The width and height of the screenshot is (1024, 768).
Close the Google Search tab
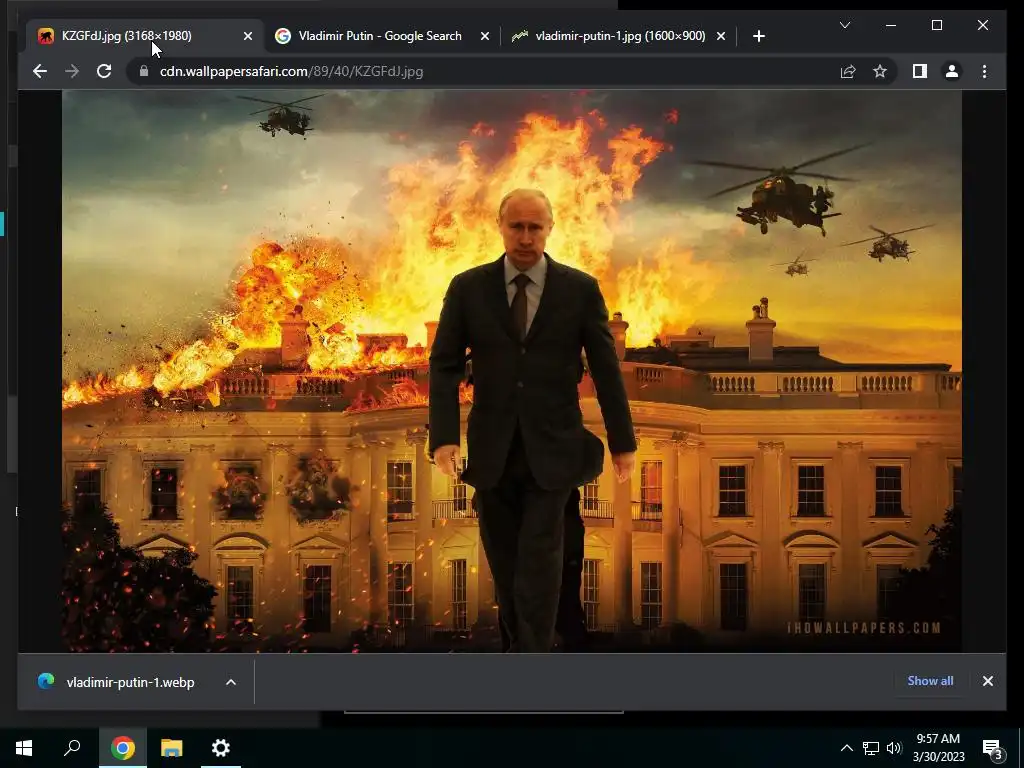(485, 36)
